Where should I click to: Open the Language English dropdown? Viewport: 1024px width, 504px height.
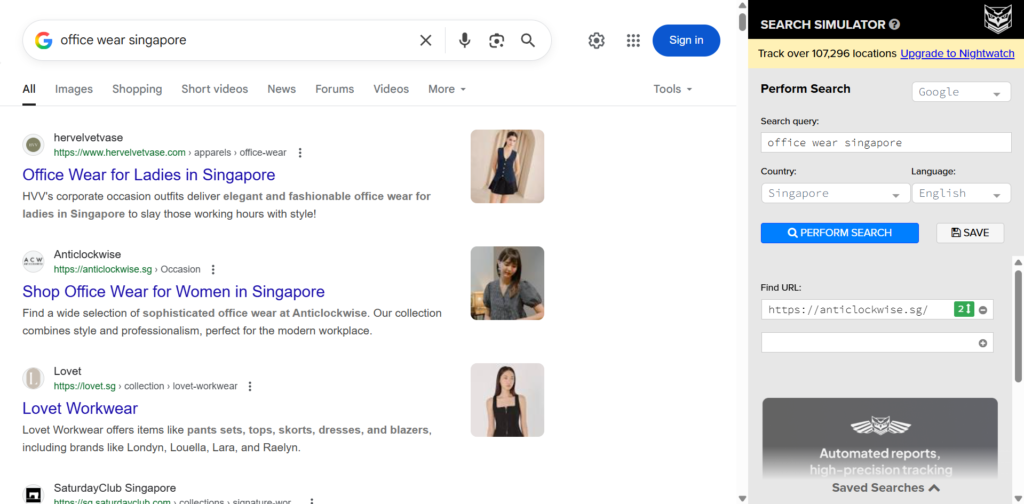point(961,193)
